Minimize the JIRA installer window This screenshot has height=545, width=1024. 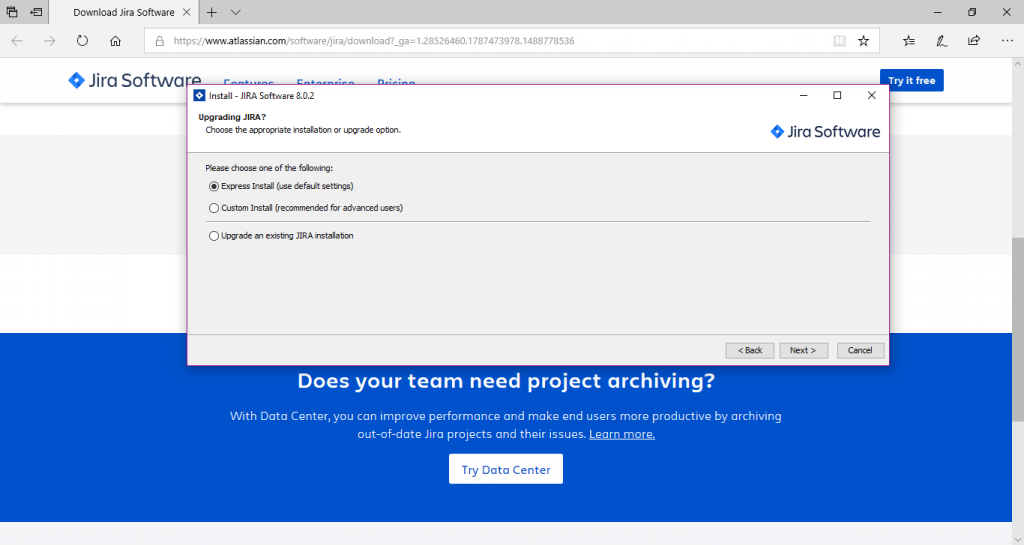803,95
